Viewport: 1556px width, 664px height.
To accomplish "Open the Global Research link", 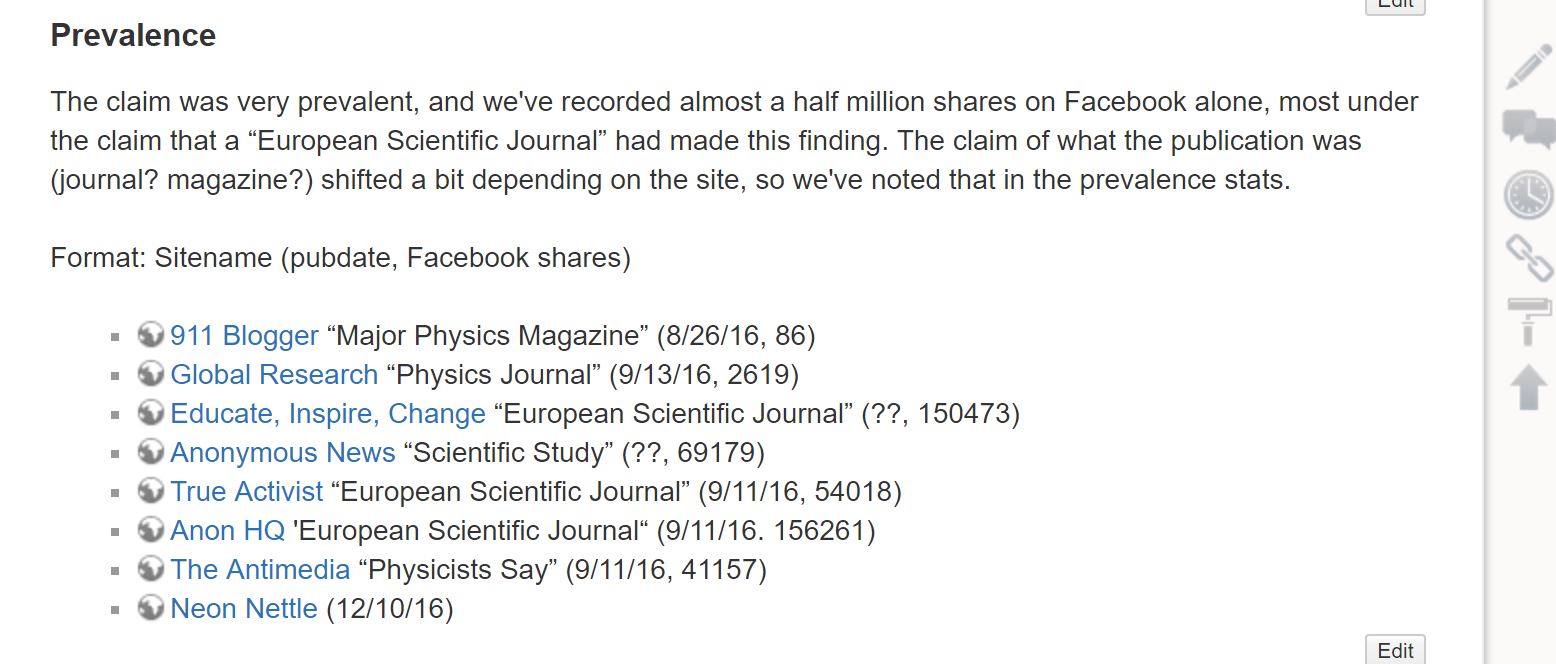I will [274, 375].
